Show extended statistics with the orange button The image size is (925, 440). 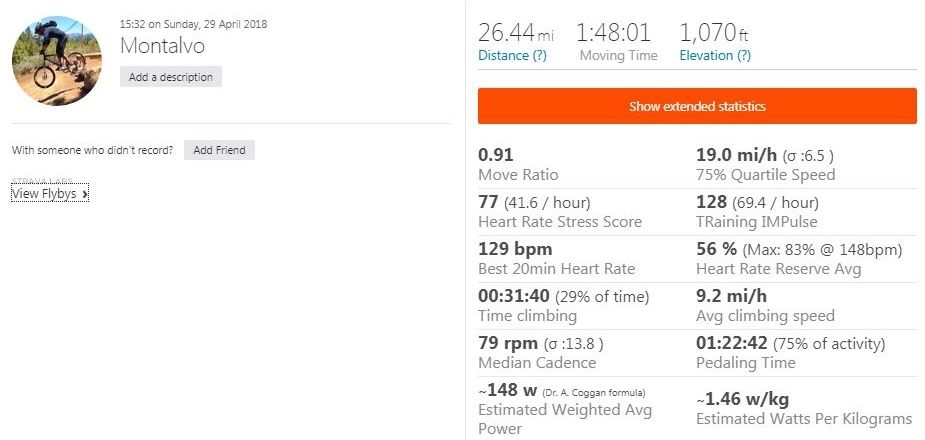(697, 106)
